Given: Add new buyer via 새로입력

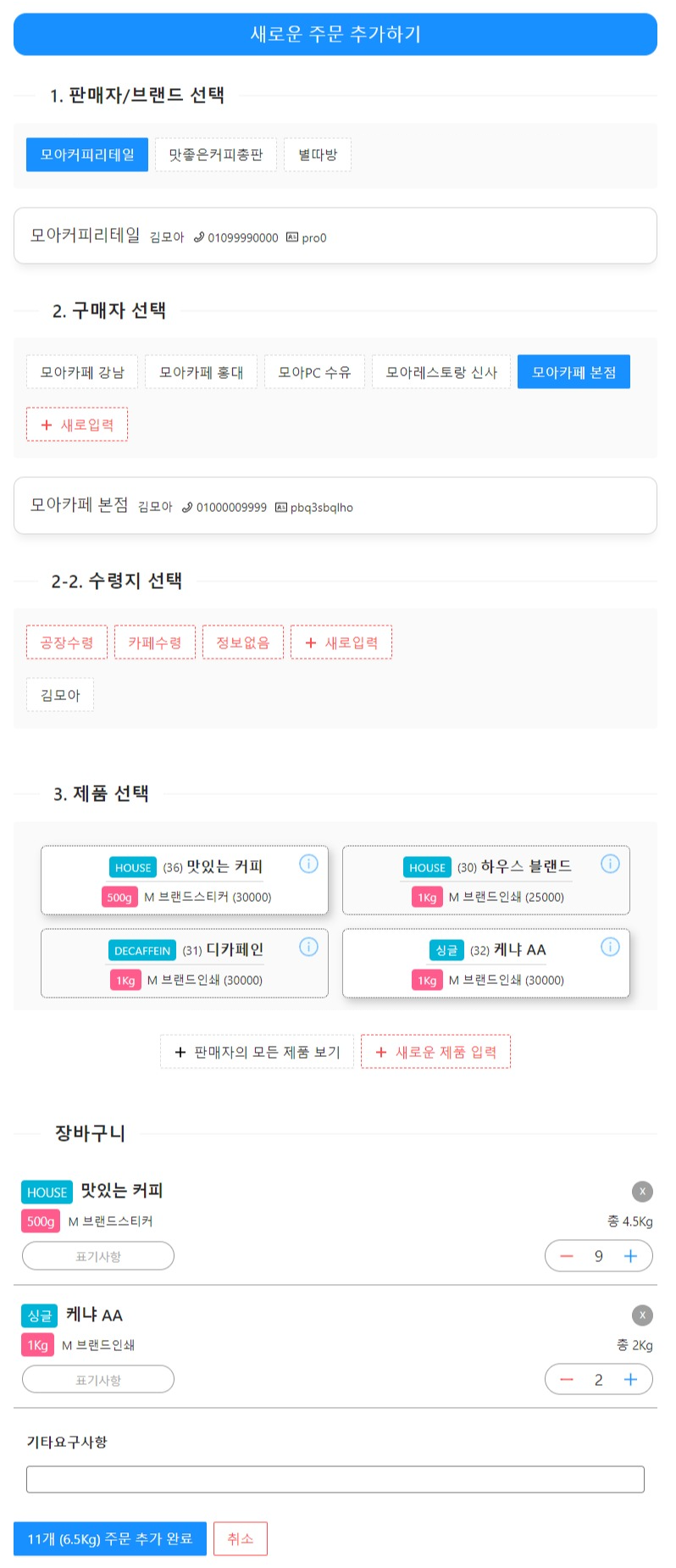Looking at the screenshot, I should pos(76,424).
